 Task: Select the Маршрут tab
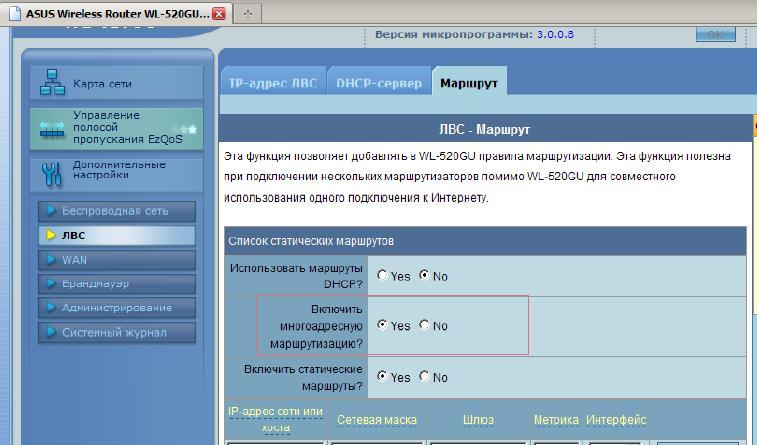coord(469,82)
